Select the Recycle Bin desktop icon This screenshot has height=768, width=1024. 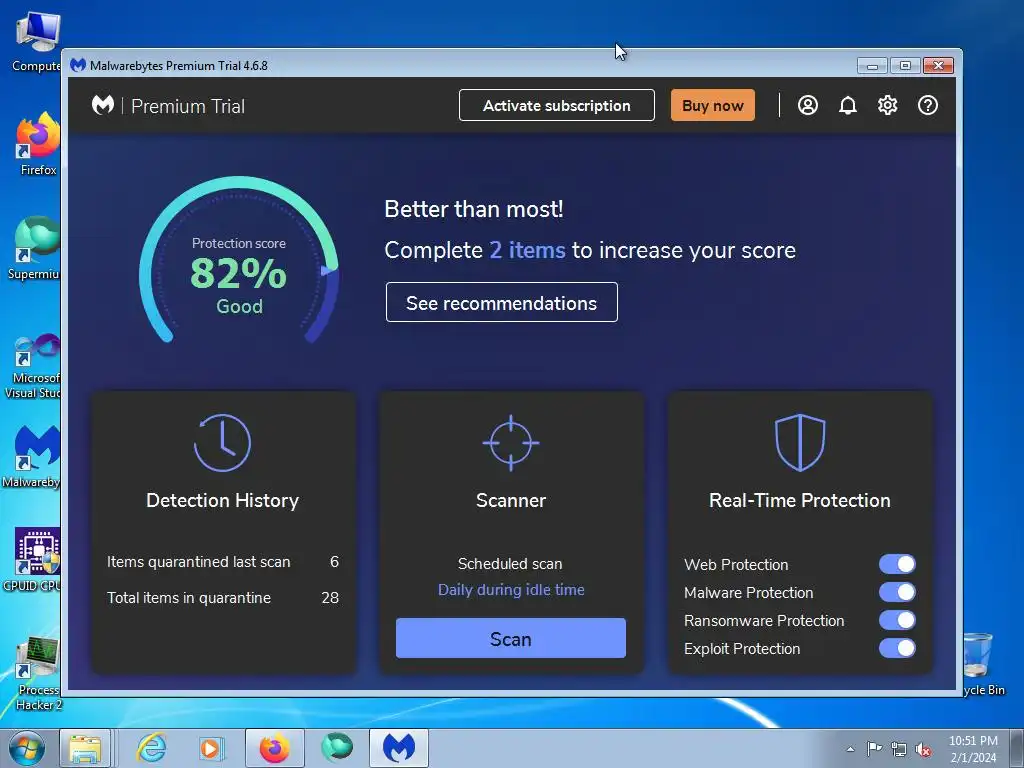(x=983, y=664)
